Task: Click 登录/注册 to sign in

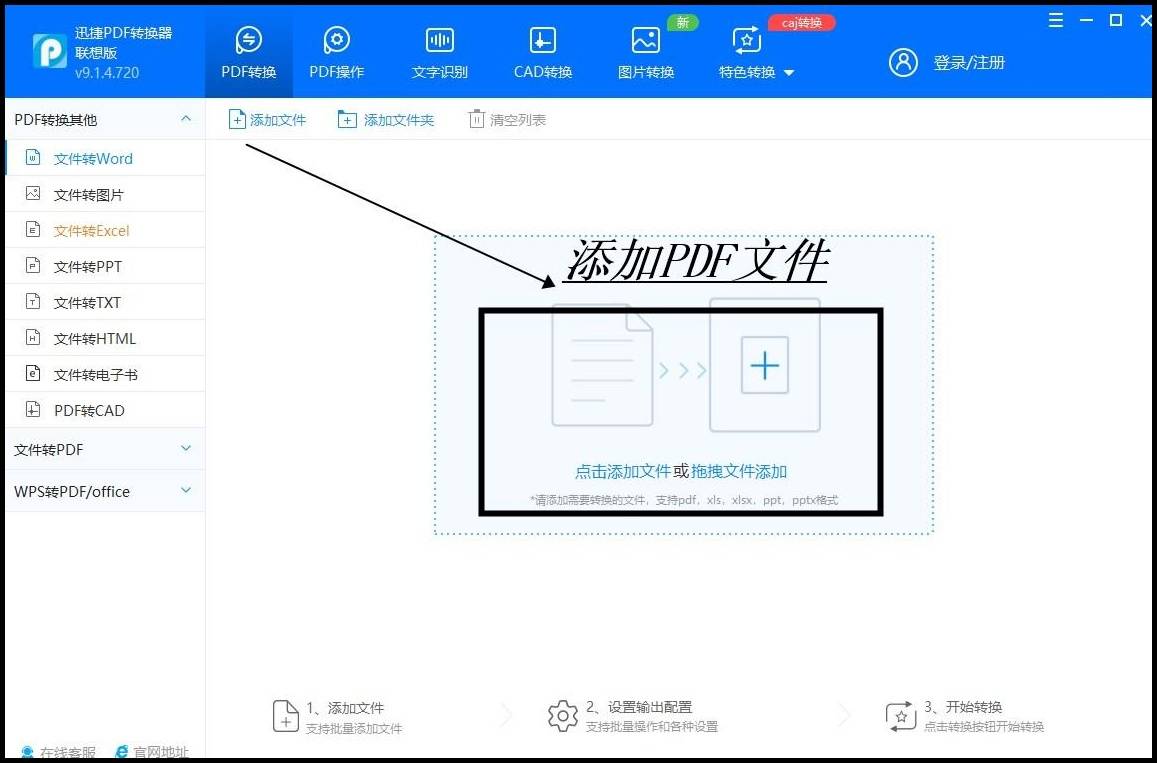Action: coord(970,61)
